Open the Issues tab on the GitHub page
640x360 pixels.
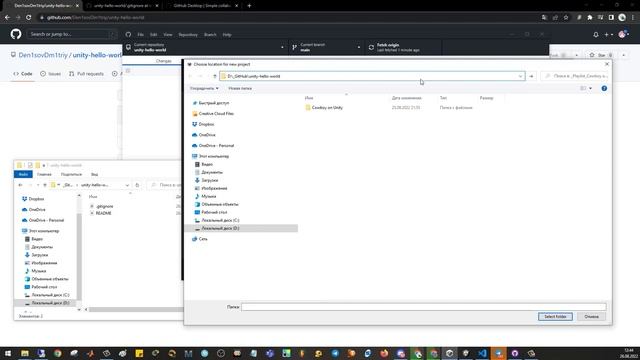coord(51,74)
